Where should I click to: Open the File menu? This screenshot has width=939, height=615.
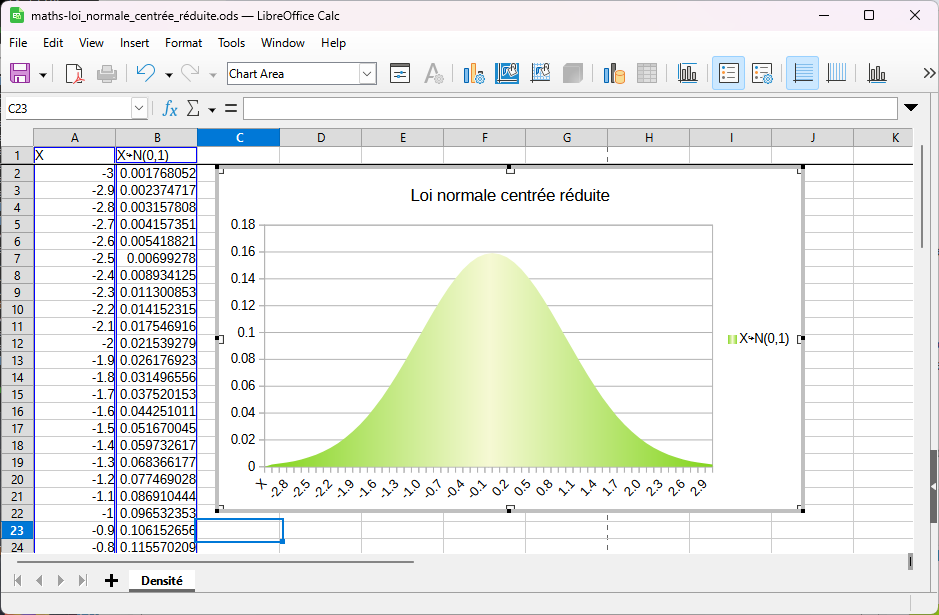point(18,43)
